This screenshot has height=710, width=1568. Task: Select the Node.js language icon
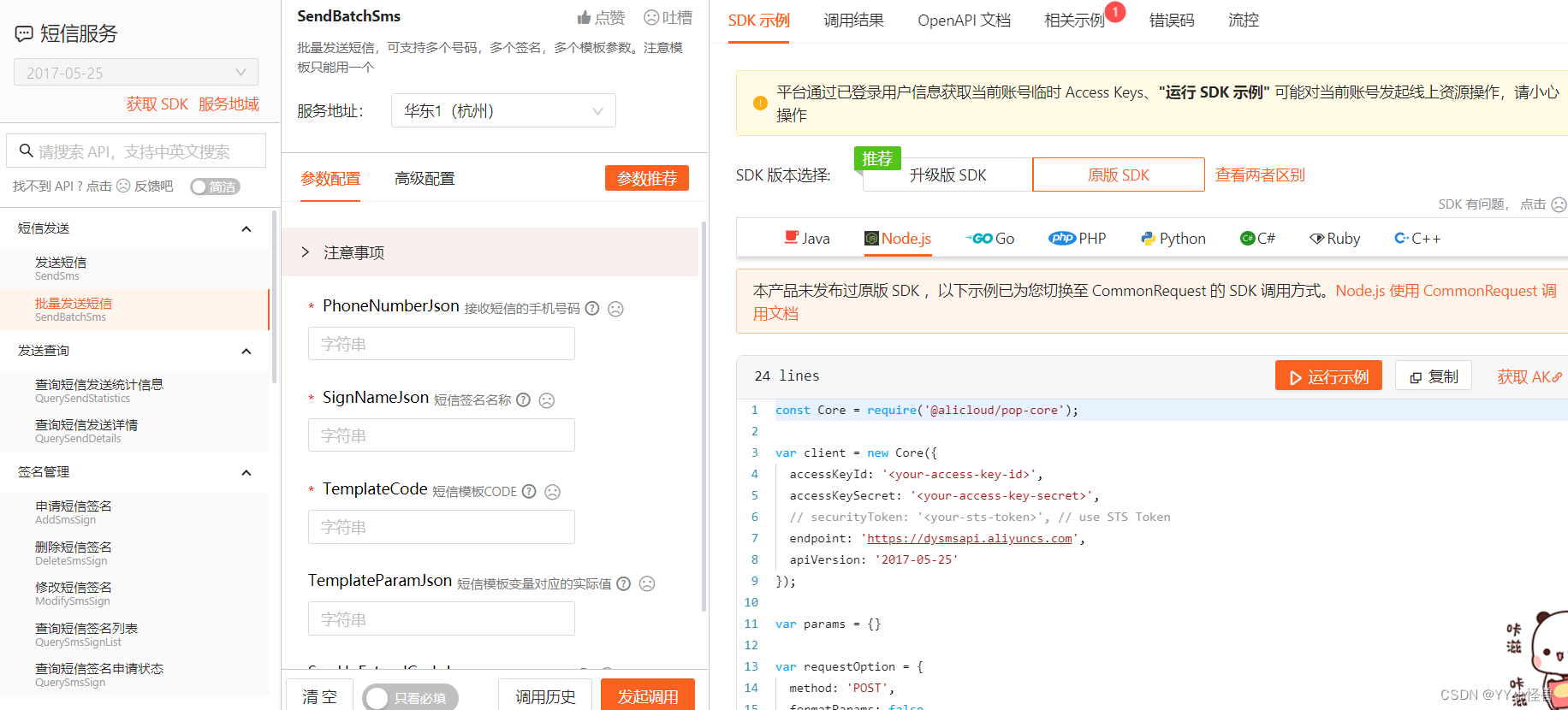click(871, 239)
